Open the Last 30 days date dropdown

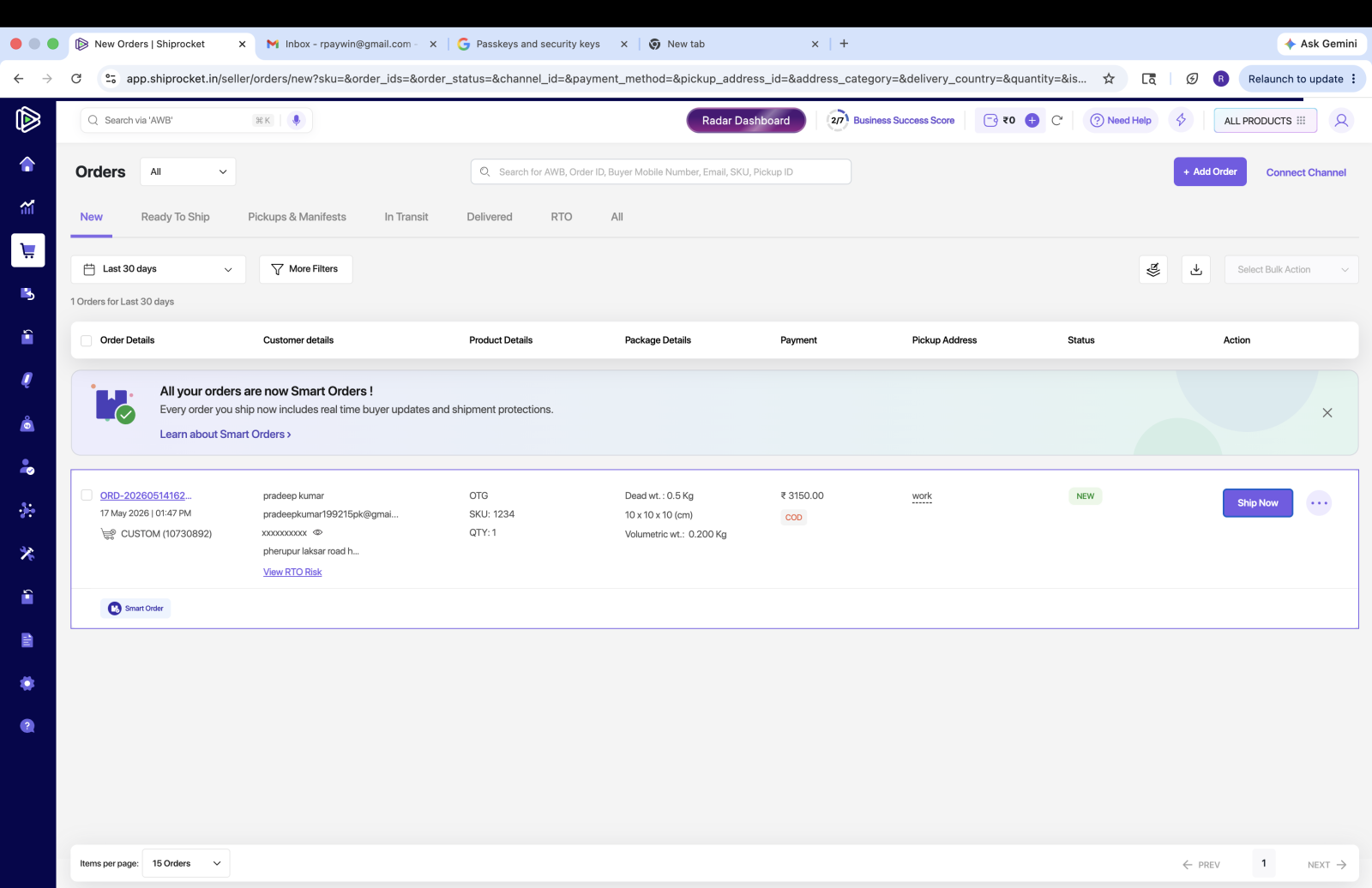coord(158,269)
